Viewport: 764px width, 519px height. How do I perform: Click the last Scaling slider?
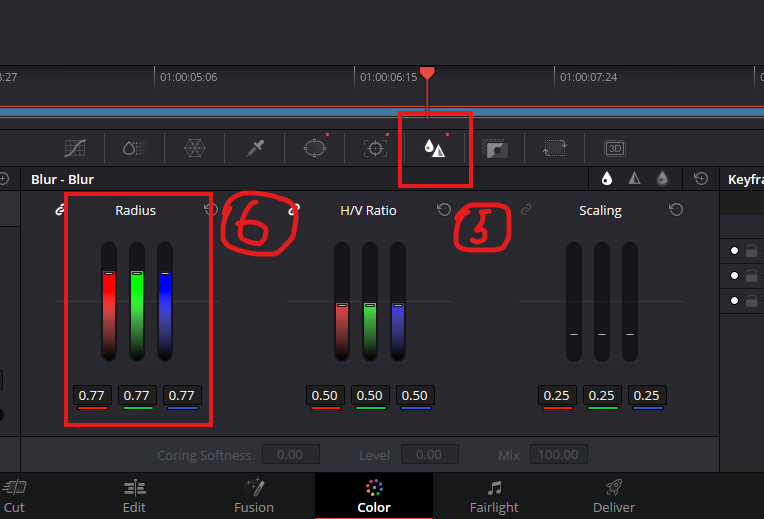coord(630,302)
